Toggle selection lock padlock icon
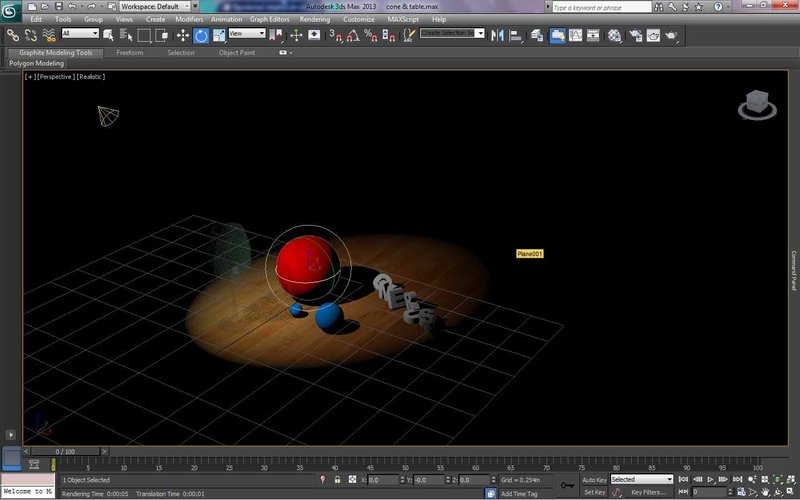The width and height of the screenshot is (800, 500). 337,480
